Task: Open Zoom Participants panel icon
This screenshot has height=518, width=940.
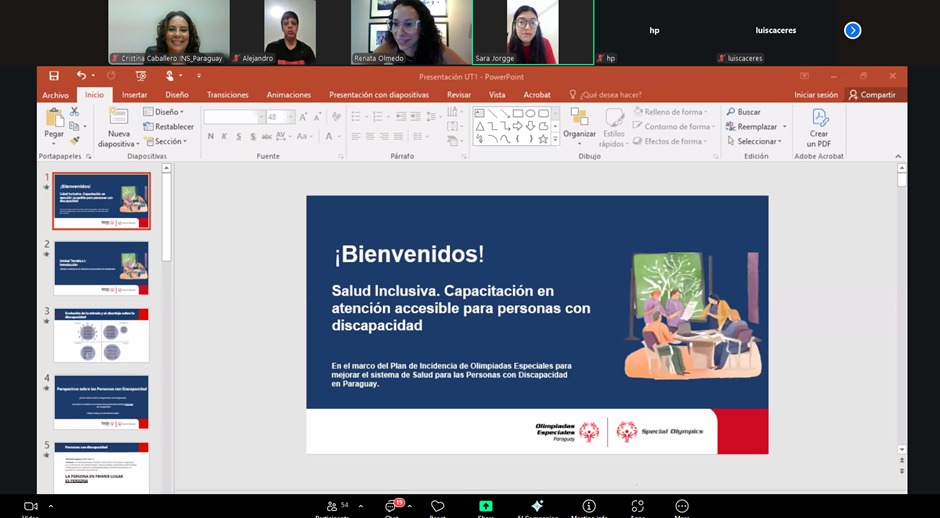Action: pyautogui.click(x=332, y=506)
